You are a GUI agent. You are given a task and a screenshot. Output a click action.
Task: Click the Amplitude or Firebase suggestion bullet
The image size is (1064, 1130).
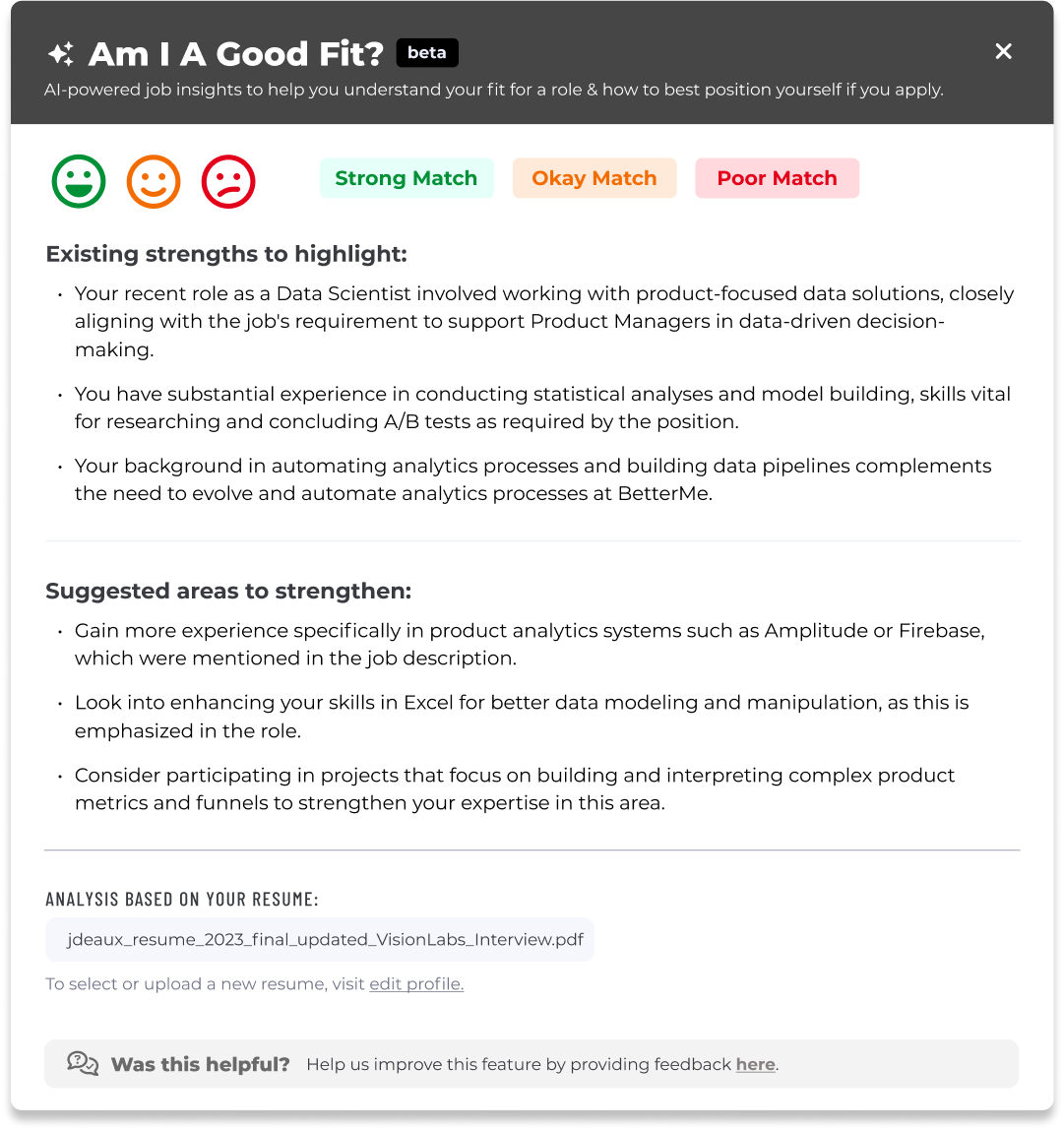[x=530, y=644]
